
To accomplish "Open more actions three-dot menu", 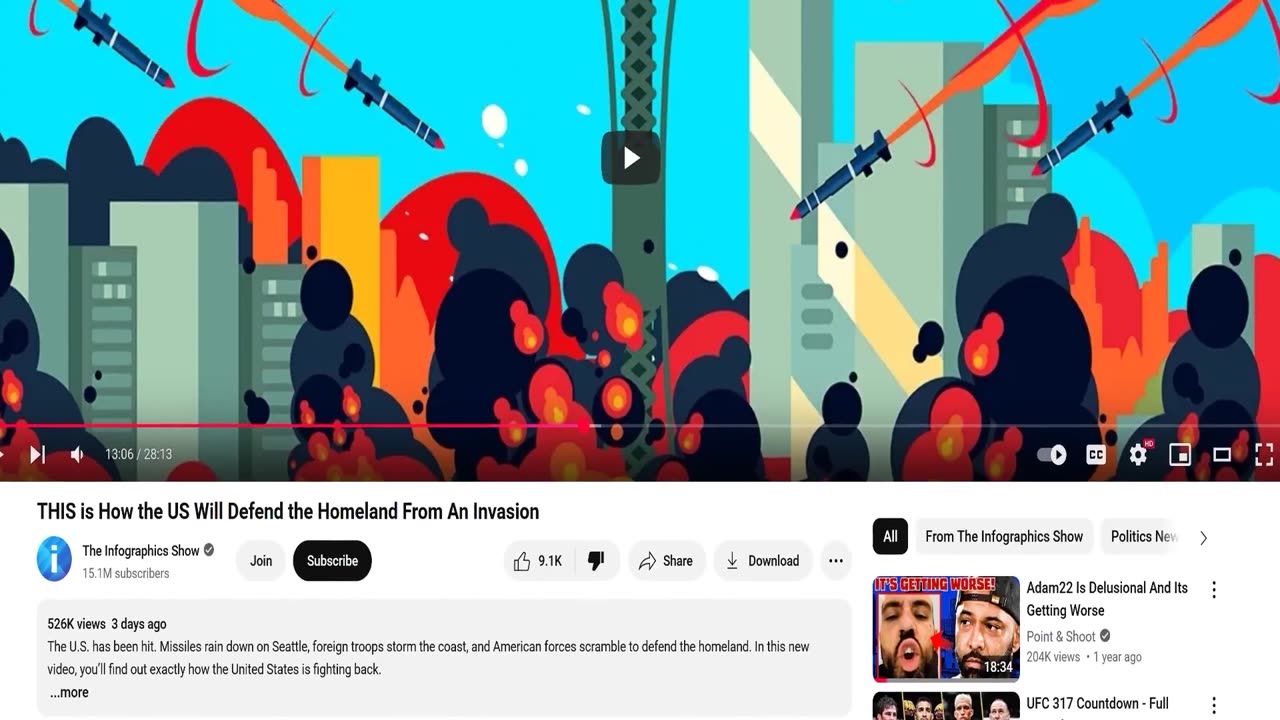I will pos(836,561).
